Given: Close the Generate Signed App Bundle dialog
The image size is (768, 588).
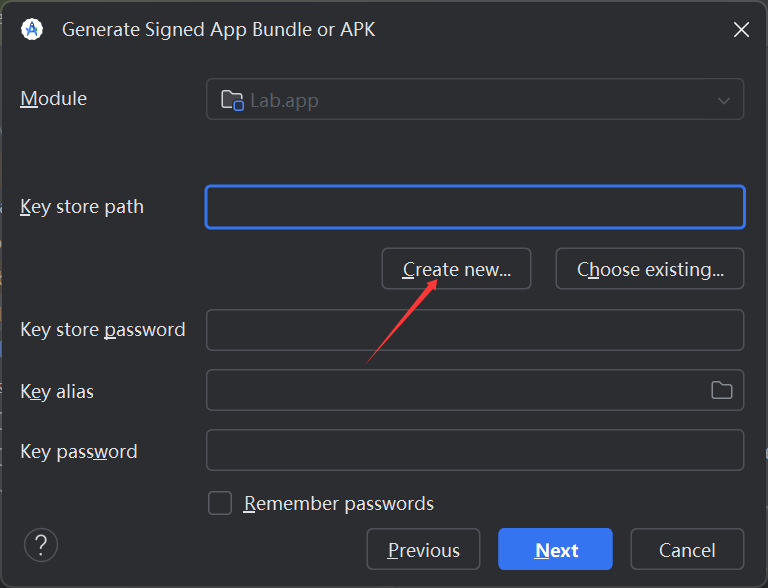Looking at the screenshot, I should point(741,30).
